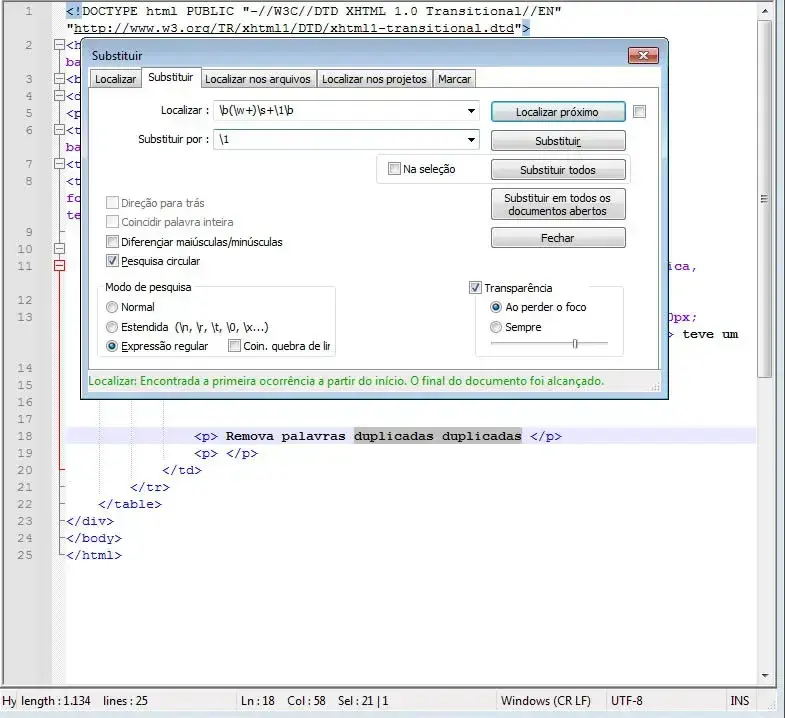Image resolution: width=785 pixels, height=718 pixels.
Task: Click the Localizar próximo button
Action: coord(557,112)
